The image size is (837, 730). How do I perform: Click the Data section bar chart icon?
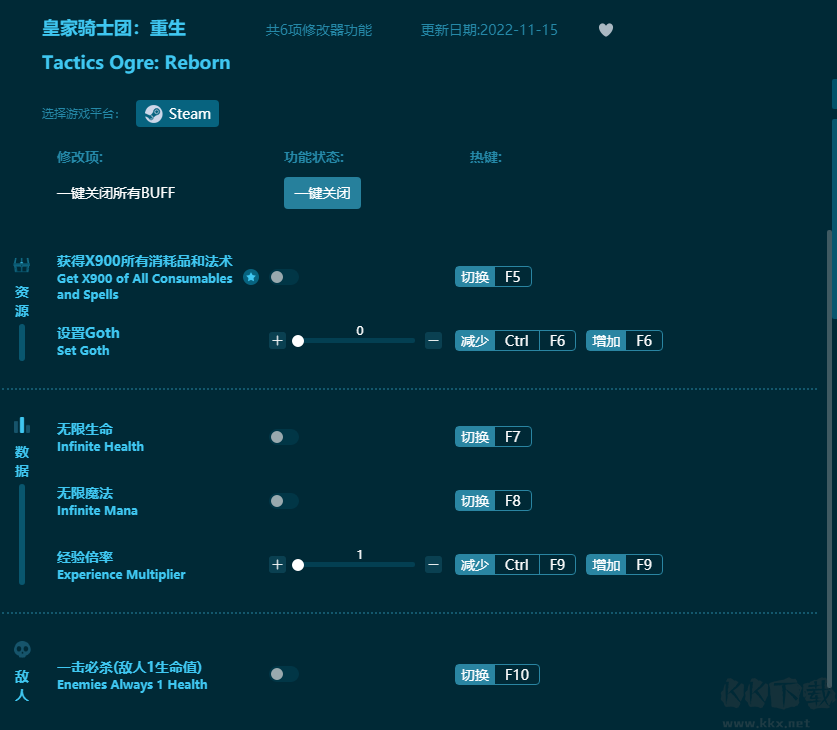(21, 425)
